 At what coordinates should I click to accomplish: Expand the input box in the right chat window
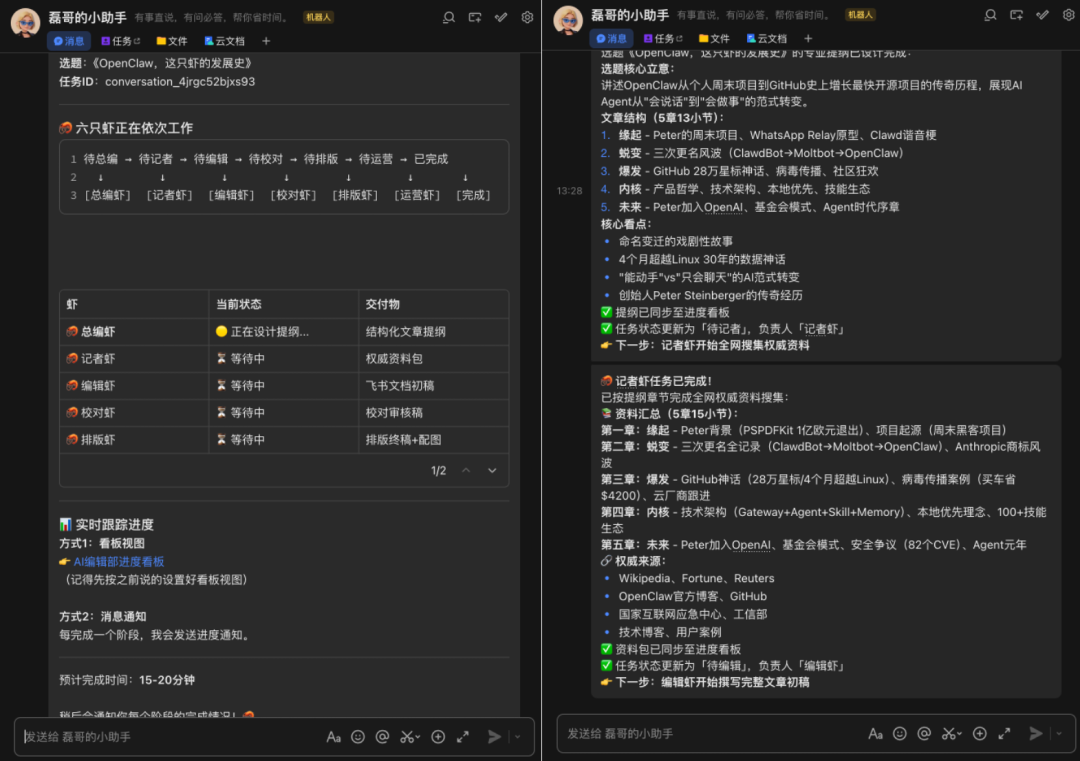pos(1005,734)
